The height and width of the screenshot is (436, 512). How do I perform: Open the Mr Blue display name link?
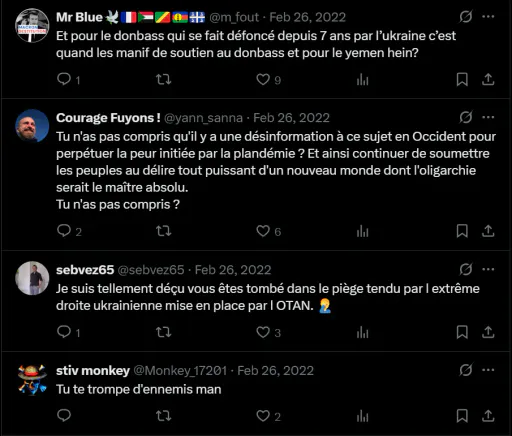(x=79, y=17)
